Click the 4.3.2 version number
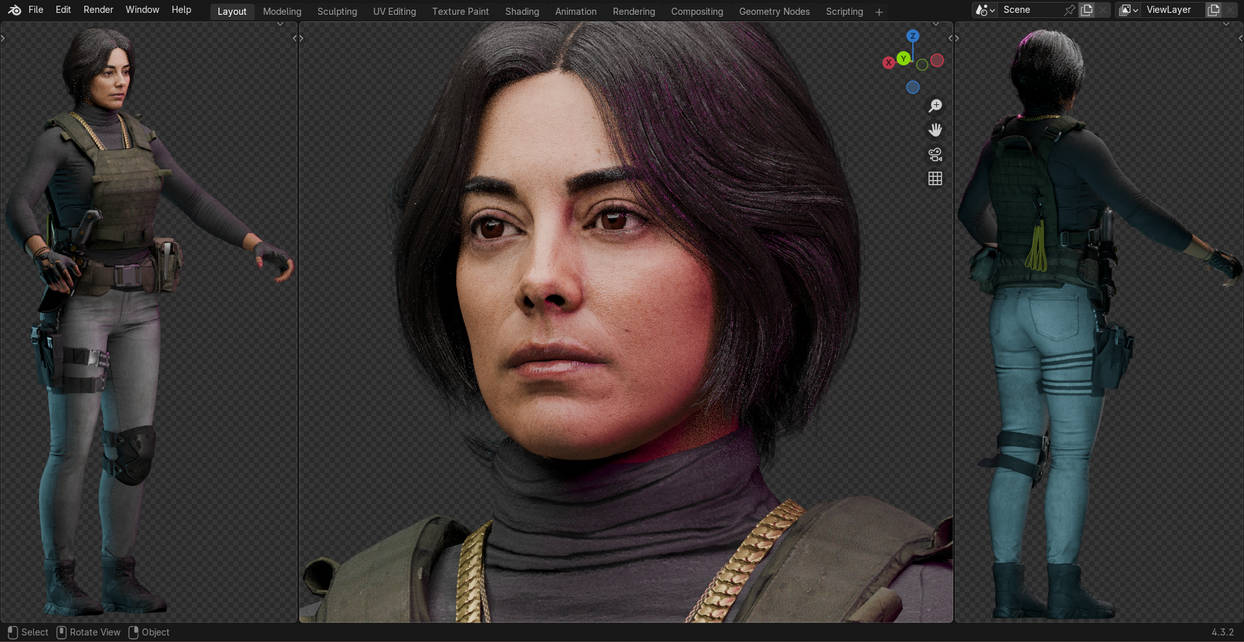This screenshot has width=1244, height=642. (1222, 632)
